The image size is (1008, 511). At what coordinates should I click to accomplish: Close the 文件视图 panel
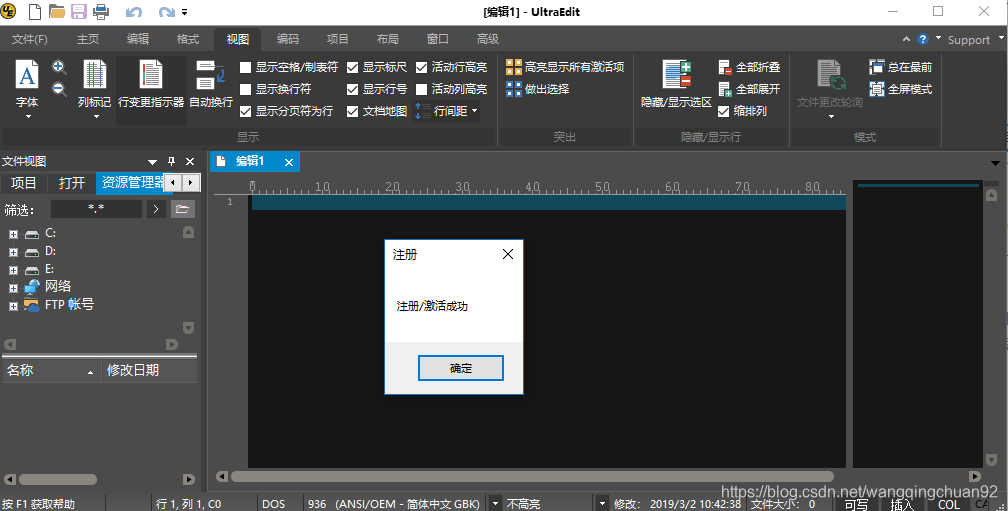pyautogui.click(x=190, y=162)
